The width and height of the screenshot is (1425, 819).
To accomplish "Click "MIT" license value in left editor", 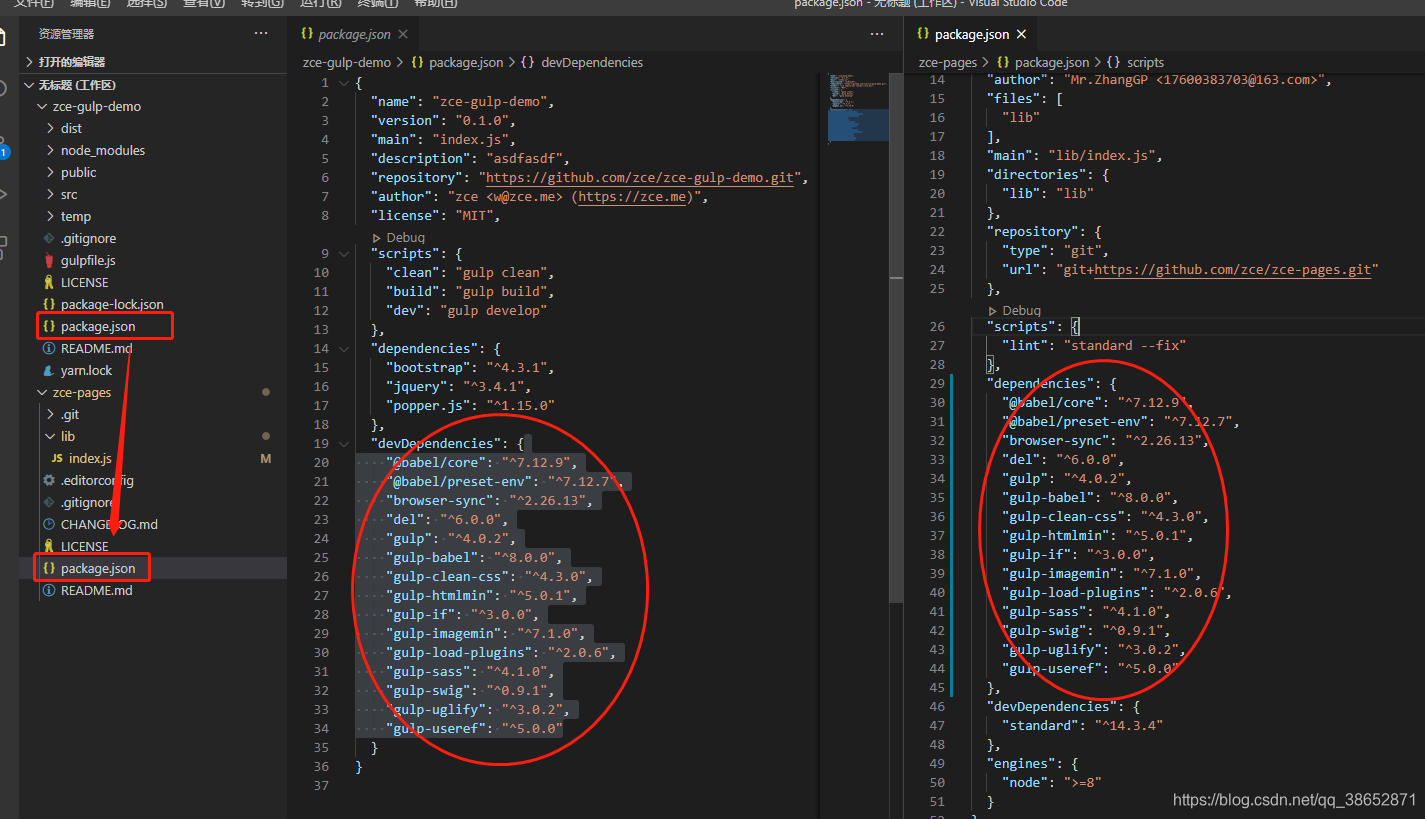I will (x=475, y=215).
